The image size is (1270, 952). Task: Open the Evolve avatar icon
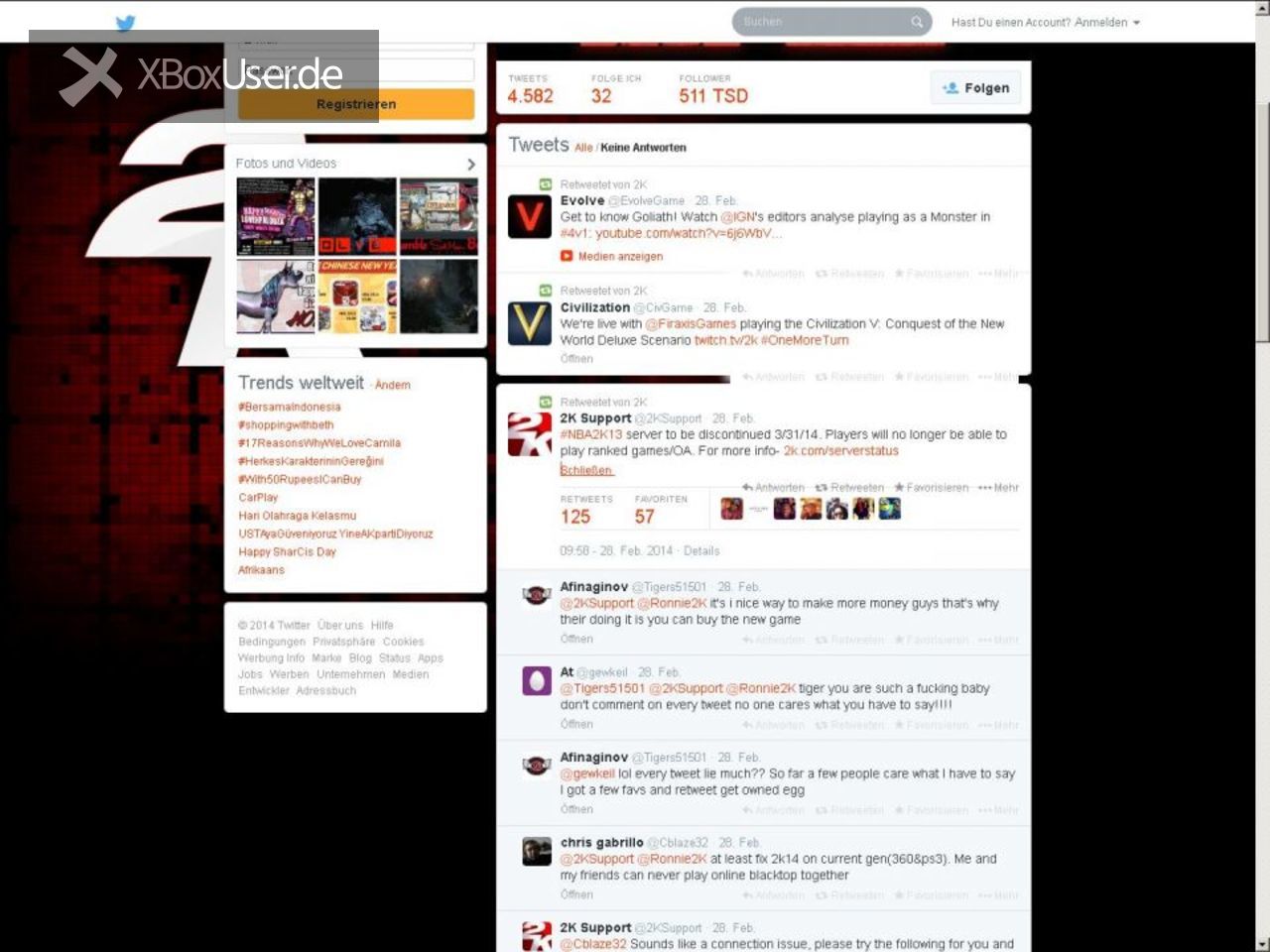(x=530, y=217)
